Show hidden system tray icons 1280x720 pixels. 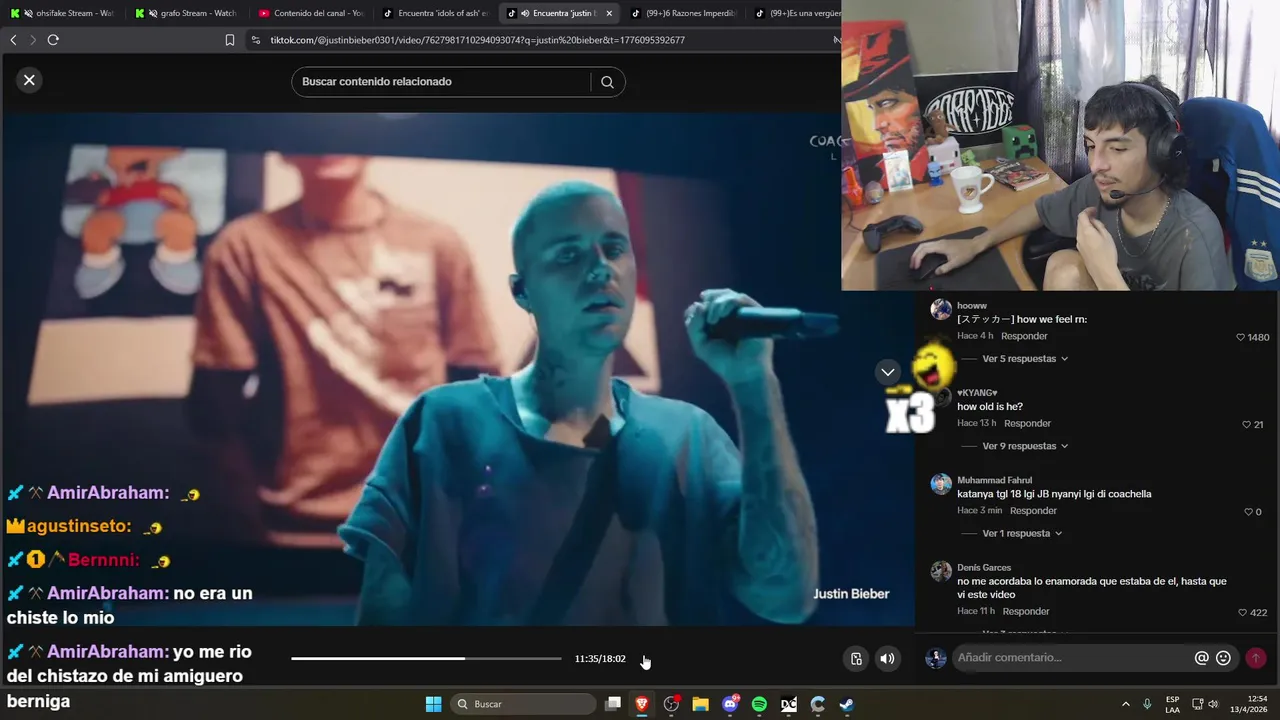[1125, 704]
